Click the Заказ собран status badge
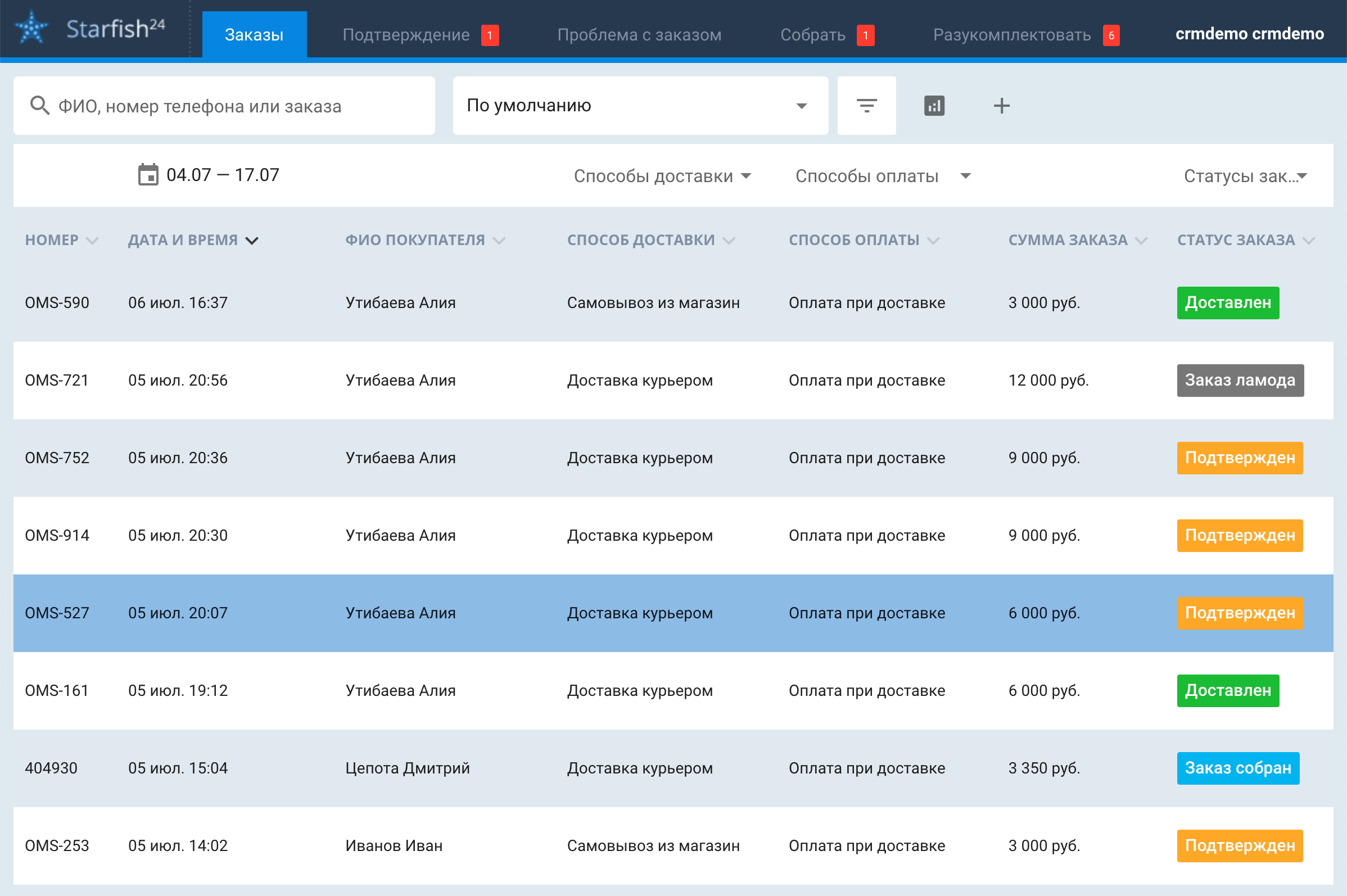Screen dimensions: 1347x896 (x=1237, y=768)
